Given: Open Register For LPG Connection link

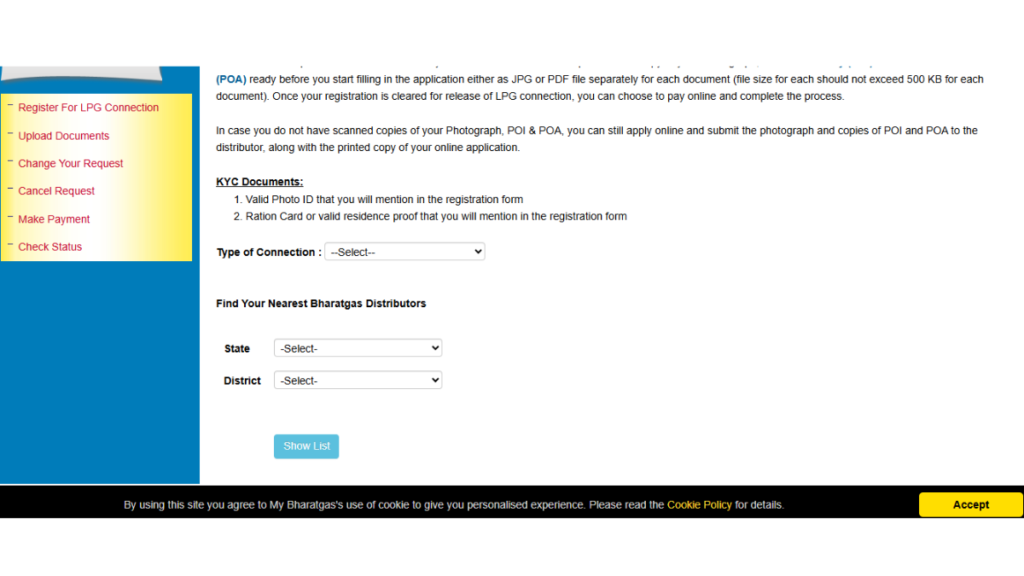Looking at the screenshot, I should tap(88, 108).
